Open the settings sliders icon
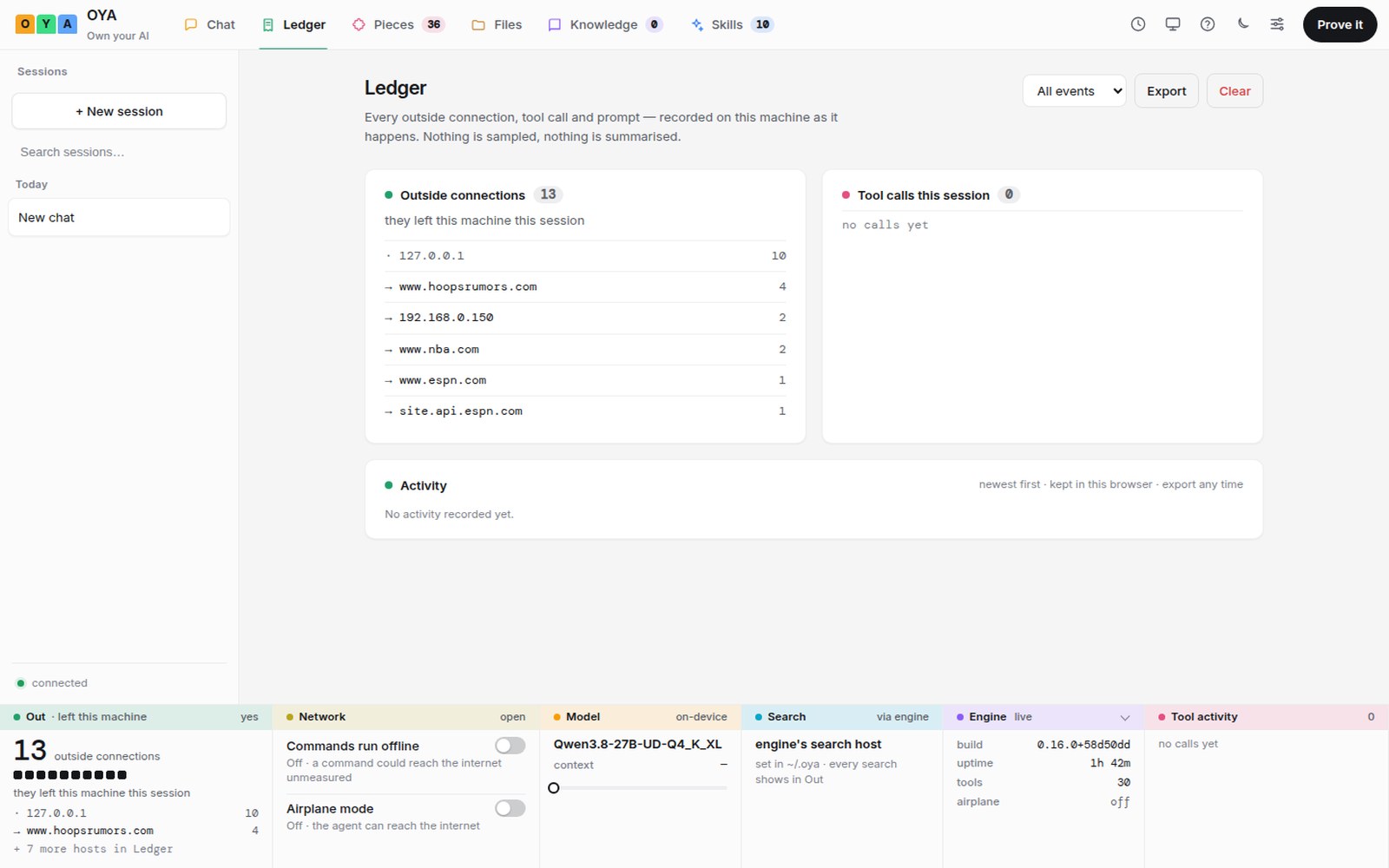Screen dimensions: 1389x868 coord(1277,24)
